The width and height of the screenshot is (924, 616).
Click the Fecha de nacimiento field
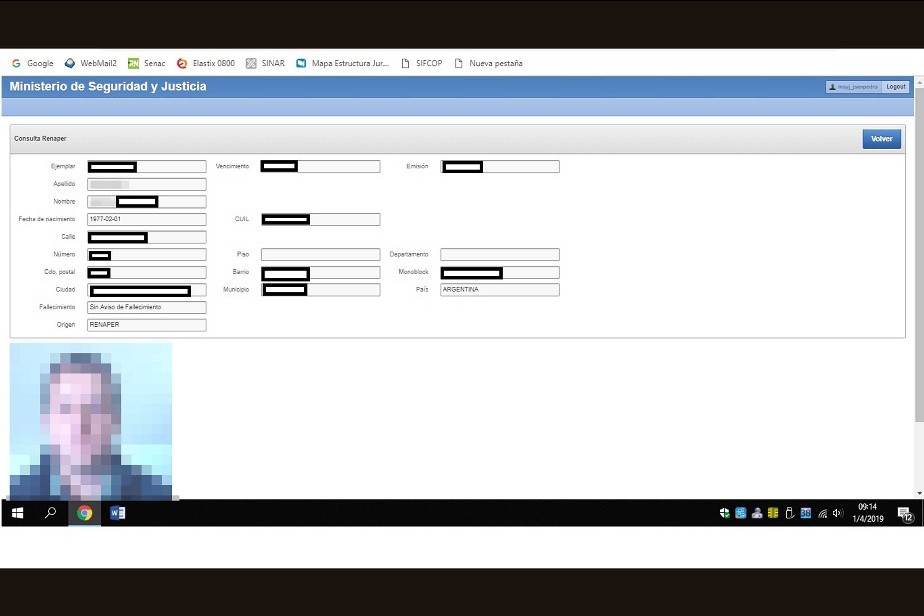pyautogui.click(x=146, y=219)
